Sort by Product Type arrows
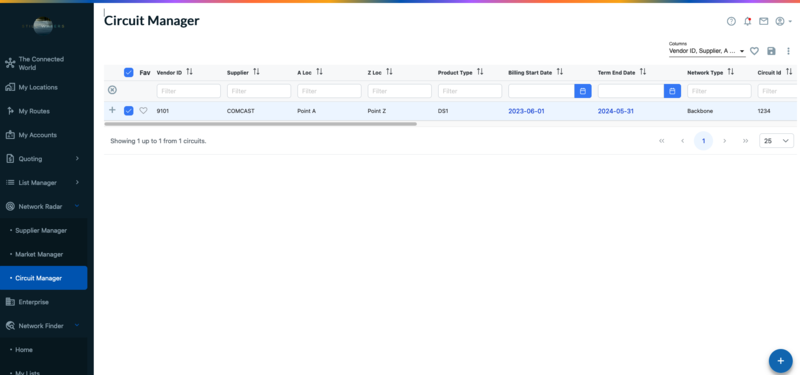Screen dimensions: 800x375 click(x=480, y=72)
